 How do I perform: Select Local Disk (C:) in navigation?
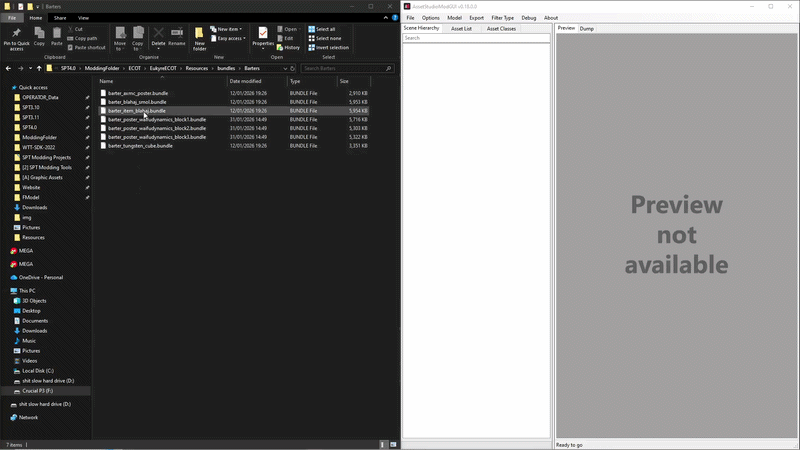tap(38, 371)
